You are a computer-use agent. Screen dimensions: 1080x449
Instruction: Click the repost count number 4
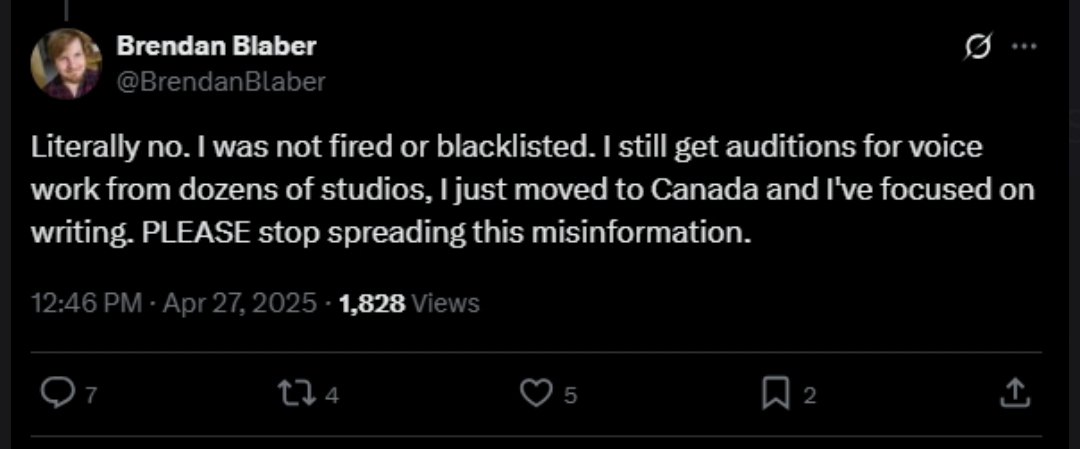pyautogui.click(x=331, y=396)
